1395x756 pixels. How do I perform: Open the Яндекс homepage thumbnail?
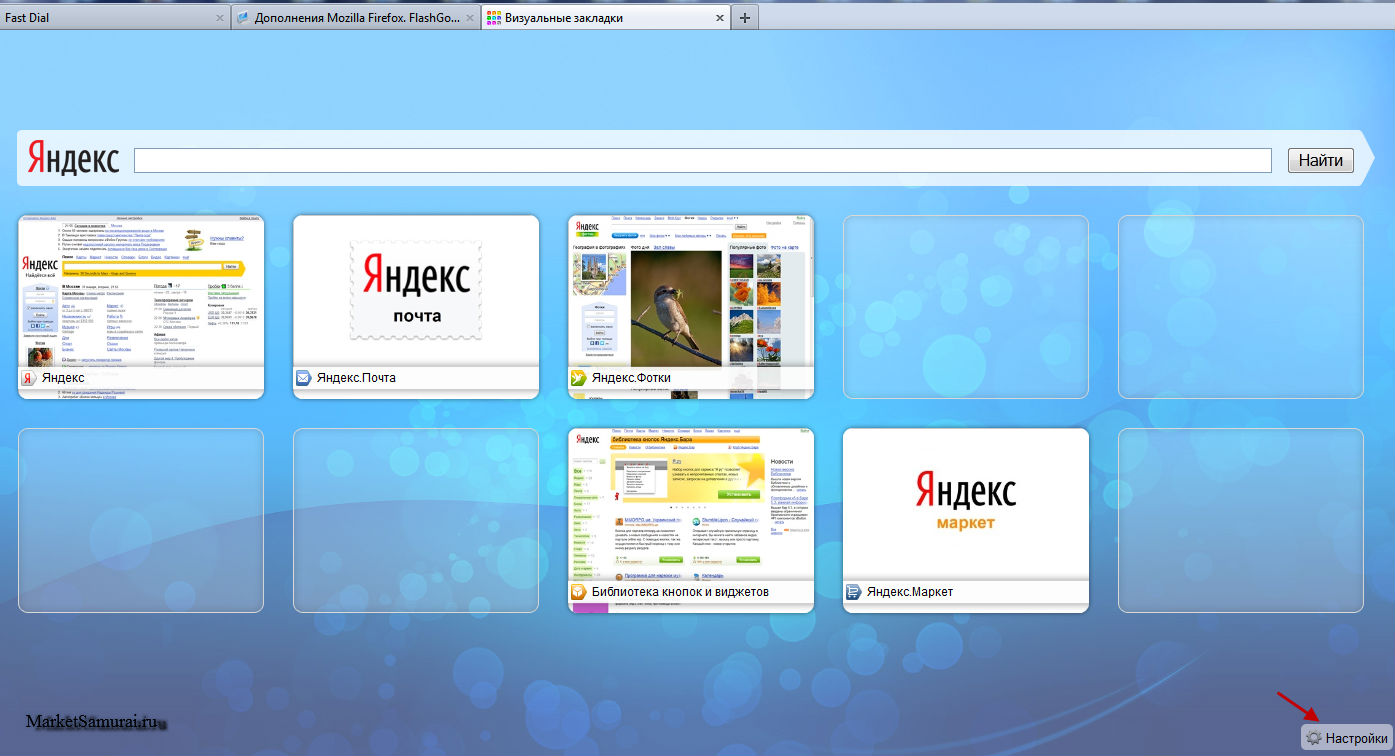coord(141,307)
